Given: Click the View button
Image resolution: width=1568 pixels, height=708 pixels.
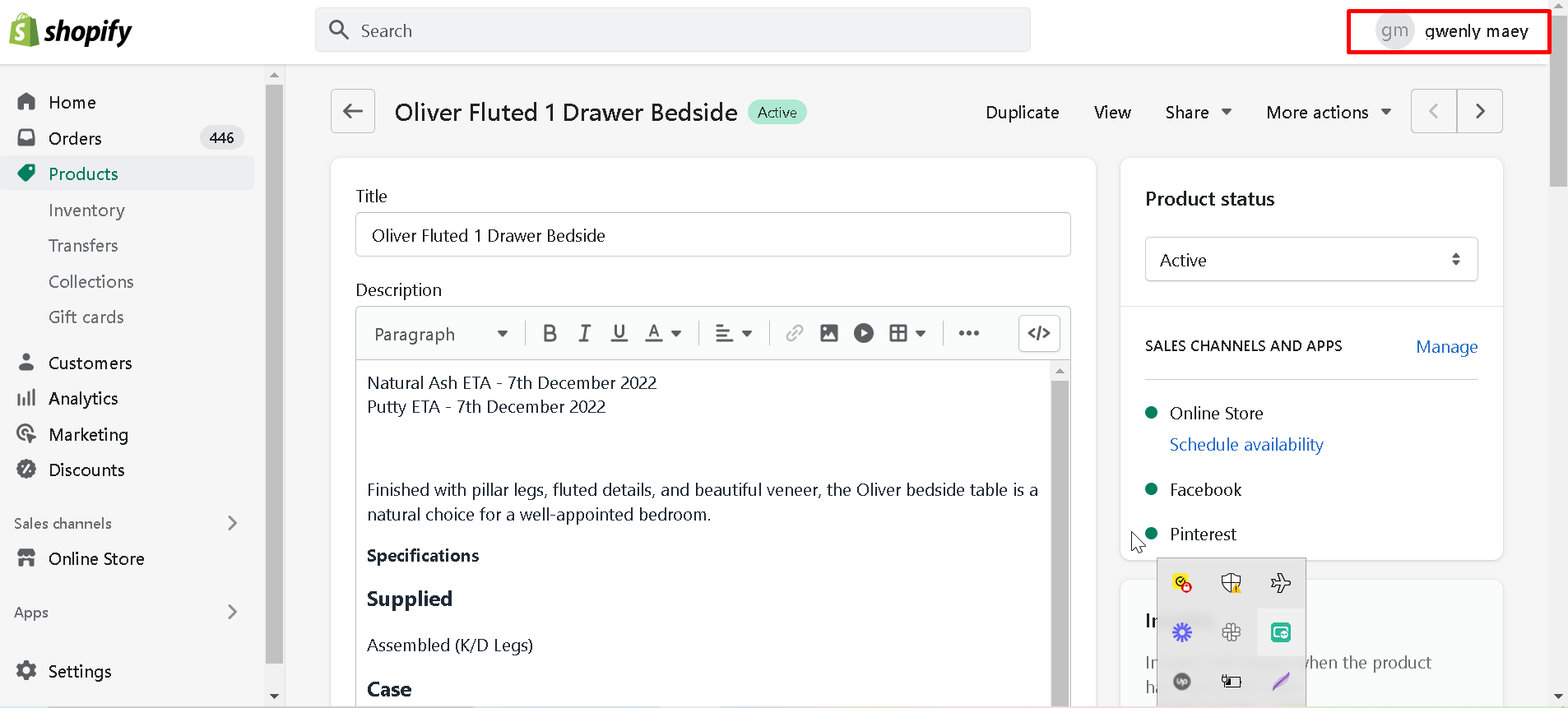Looking at the screenshot, I should tap(1112, 112).
